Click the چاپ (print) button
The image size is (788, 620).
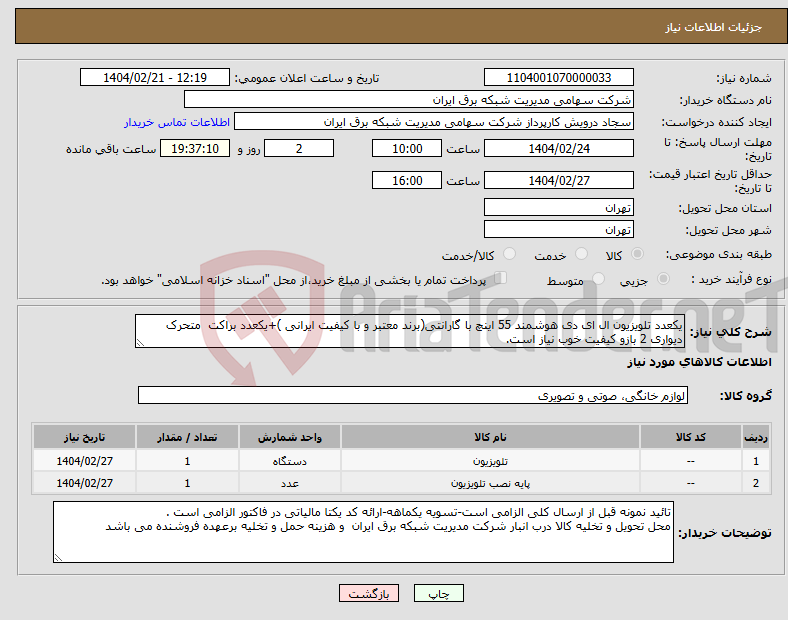pos(438,593)
